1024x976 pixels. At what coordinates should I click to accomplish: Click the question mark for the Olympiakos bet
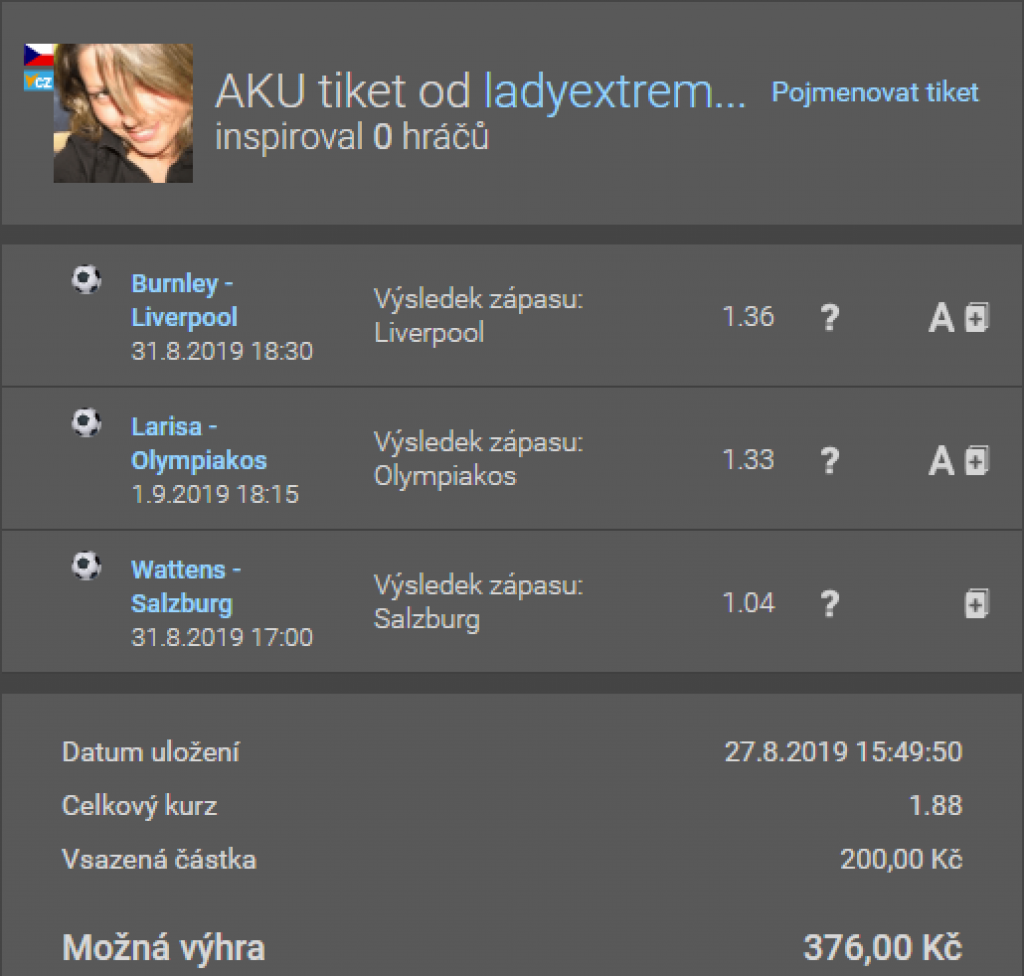(829, 461)
